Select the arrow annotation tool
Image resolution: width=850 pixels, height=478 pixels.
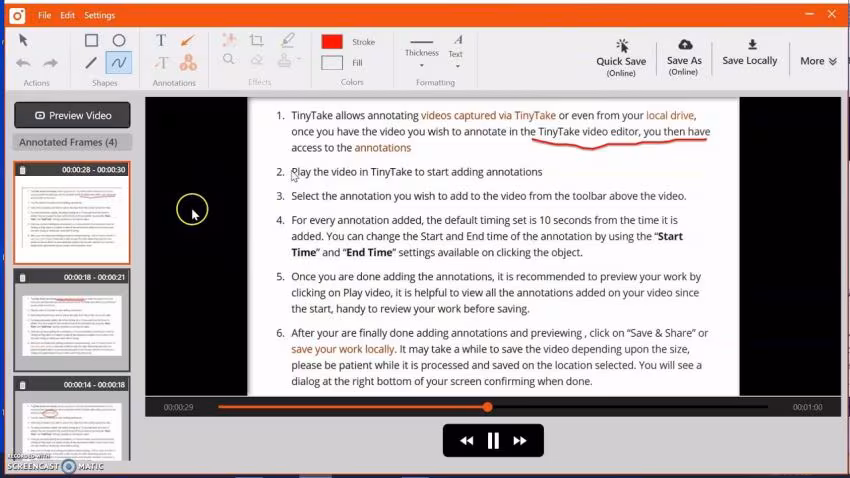(188, 40)
